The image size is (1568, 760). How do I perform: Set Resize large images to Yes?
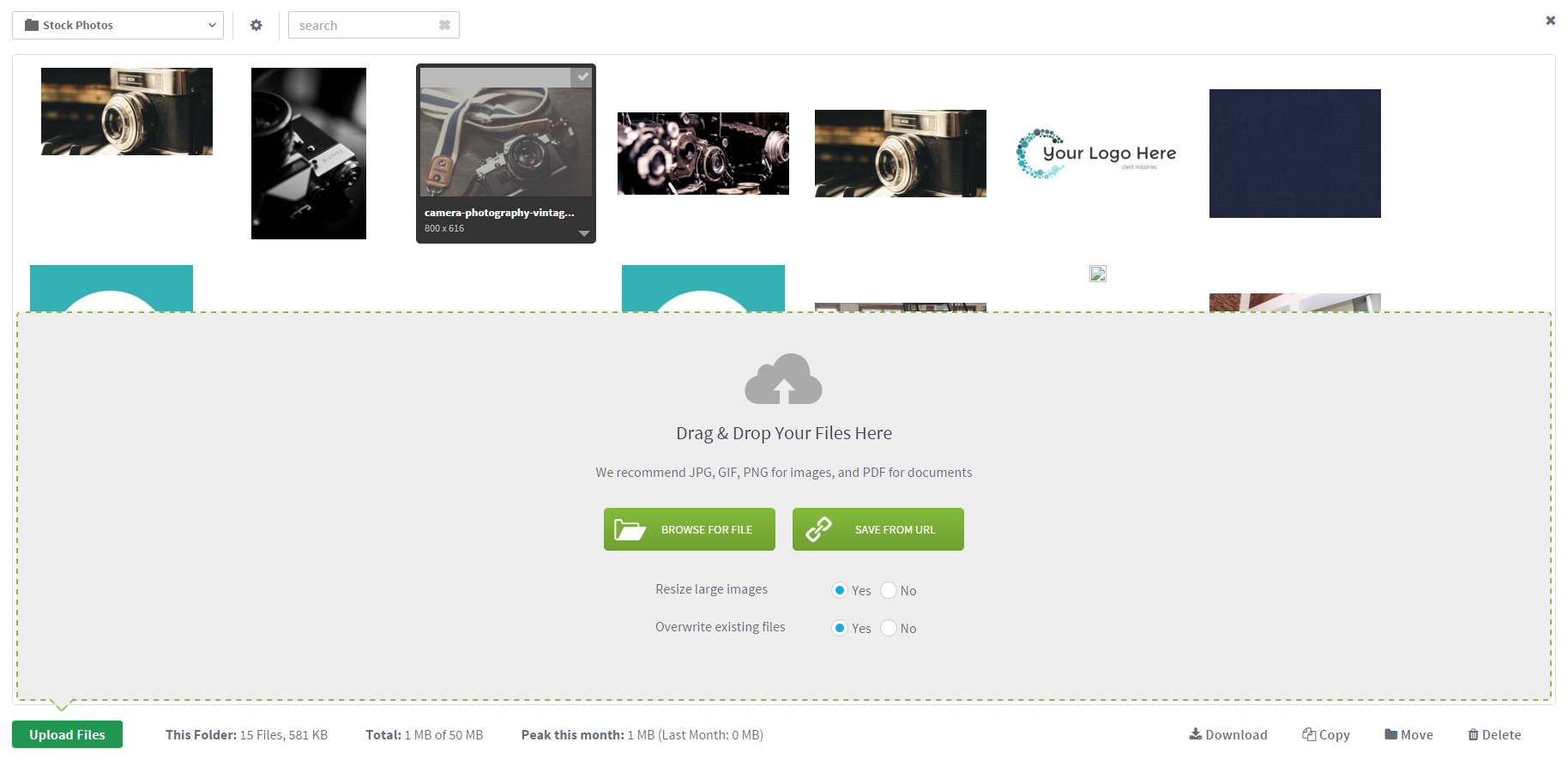point(840,590)
